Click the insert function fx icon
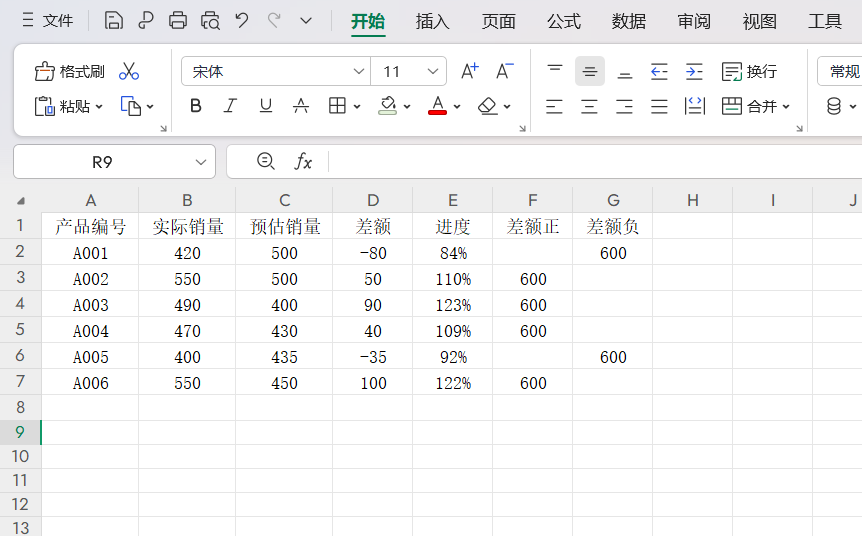 pos(303,161)
